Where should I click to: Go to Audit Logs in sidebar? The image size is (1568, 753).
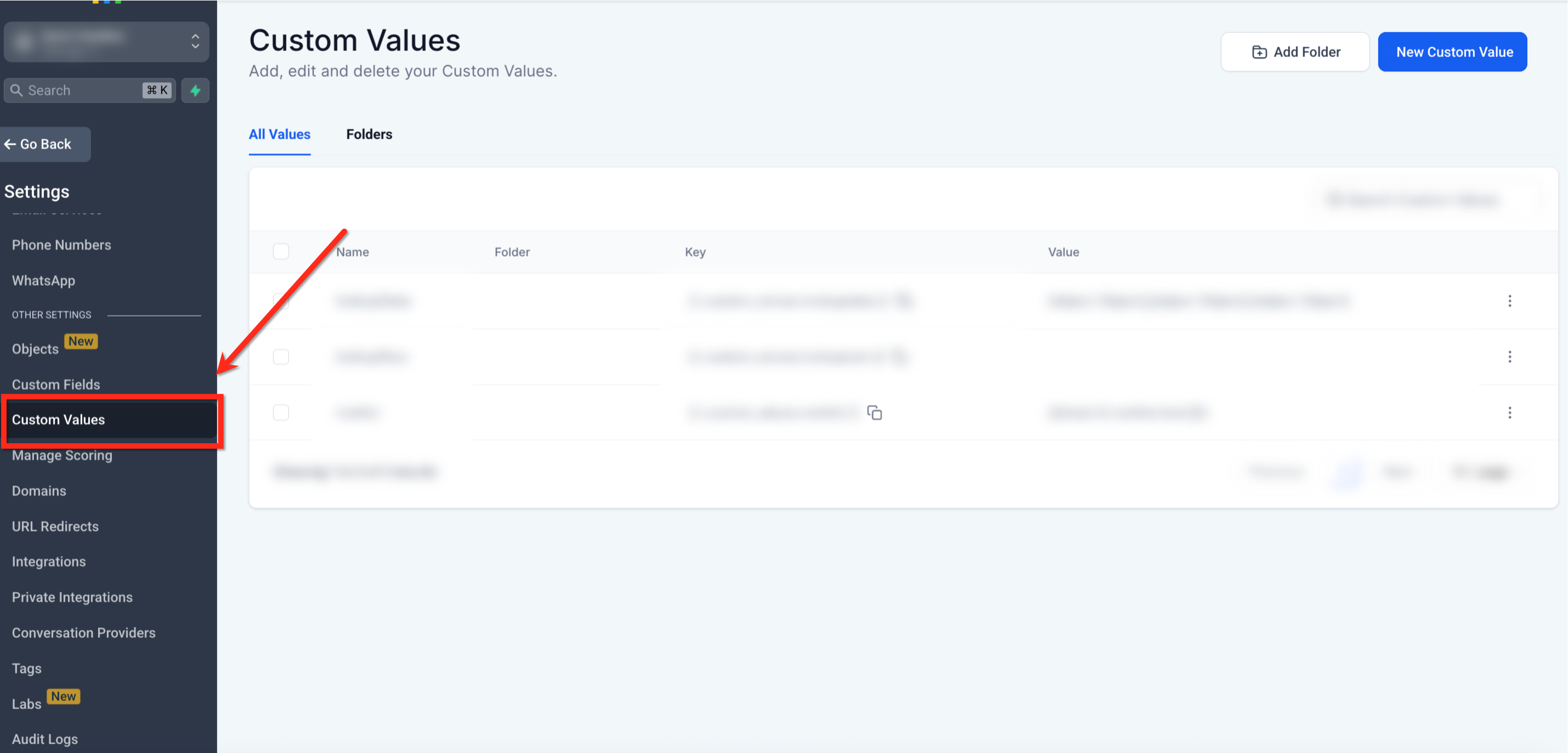point(45,739)
